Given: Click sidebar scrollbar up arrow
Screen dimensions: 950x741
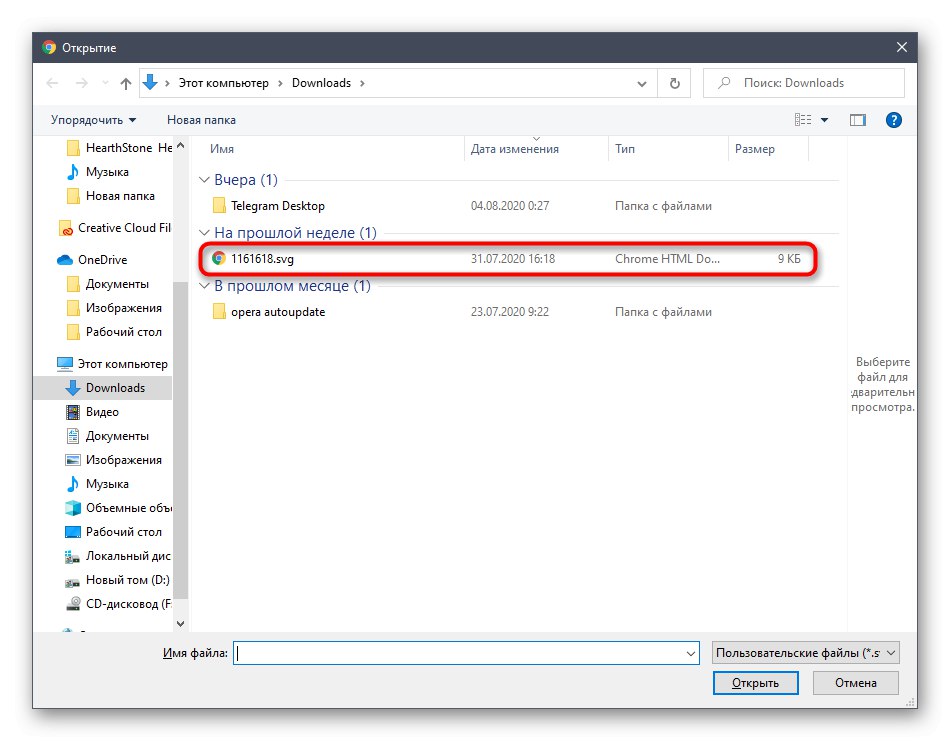Looking at the screenshot, I should point(181,145).
